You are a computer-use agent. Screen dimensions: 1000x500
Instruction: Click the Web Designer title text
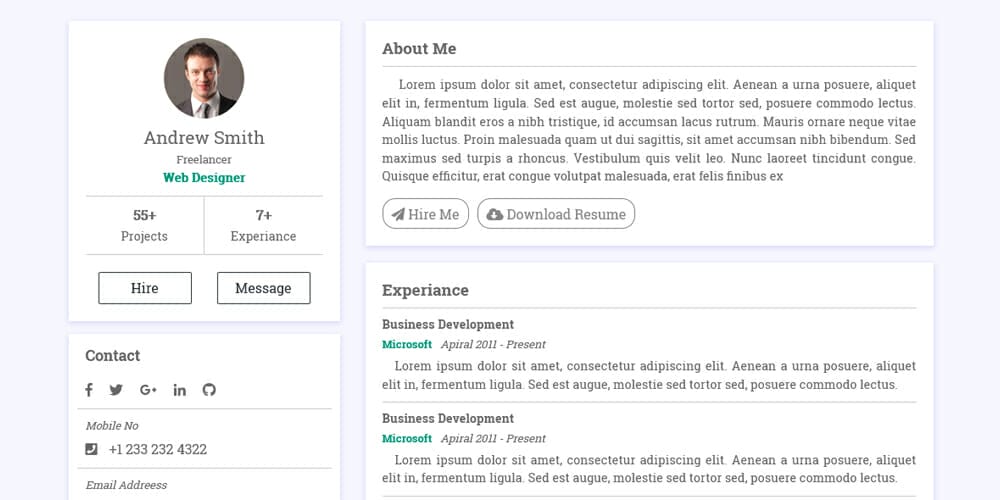[x=204, y=178]
